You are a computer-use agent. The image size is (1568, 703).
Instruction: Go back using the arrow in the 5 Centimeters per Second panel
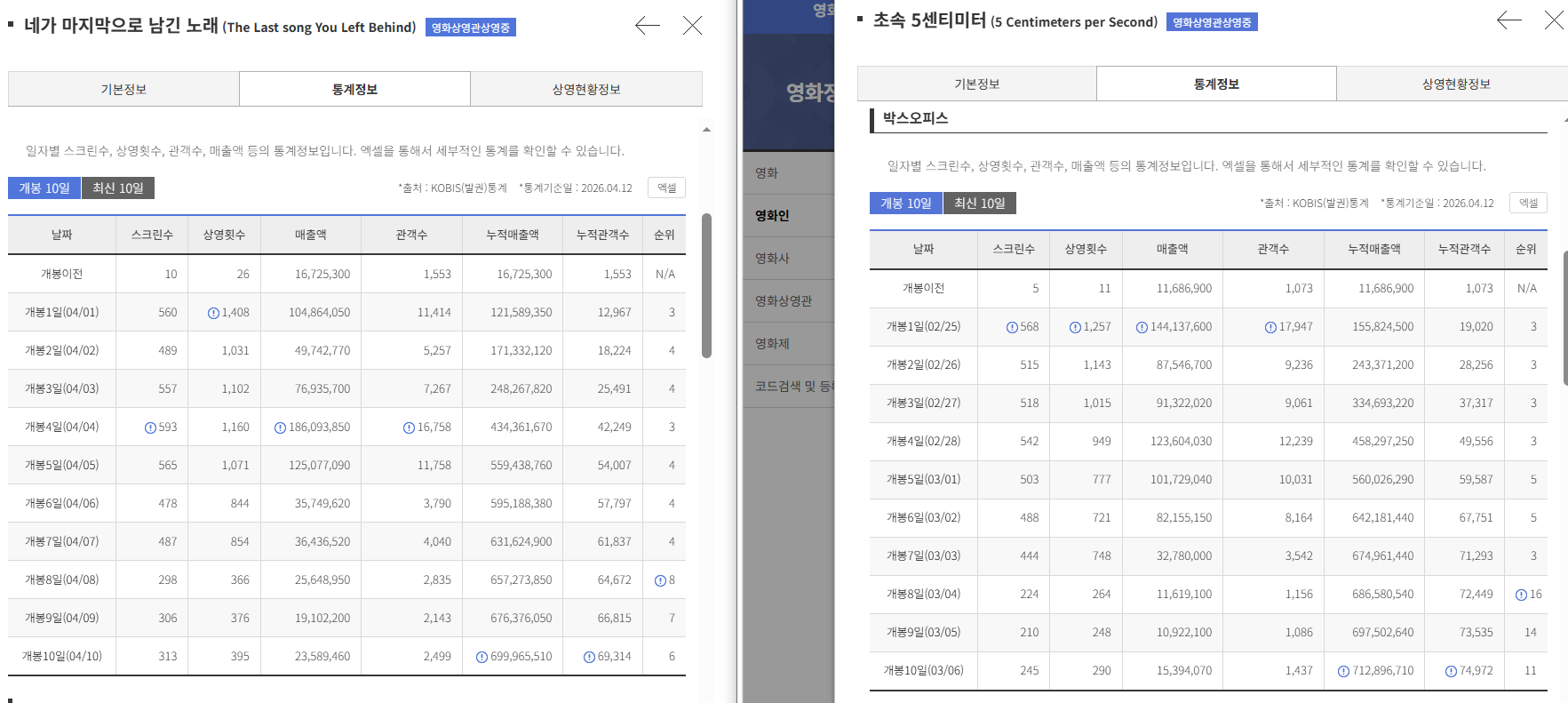pyautogui.click(x=1509, y=20)
